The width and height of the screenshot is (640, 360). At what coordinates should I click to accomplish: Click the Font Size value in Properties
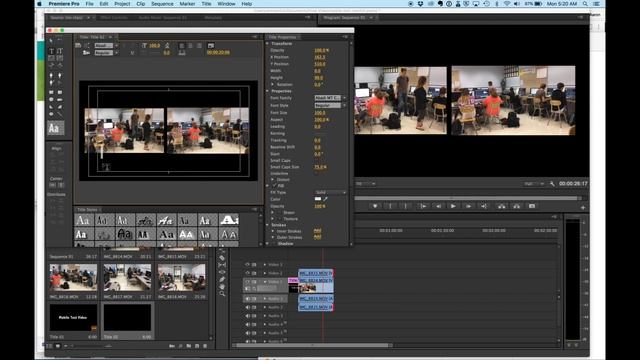click(x=320, y=113)
